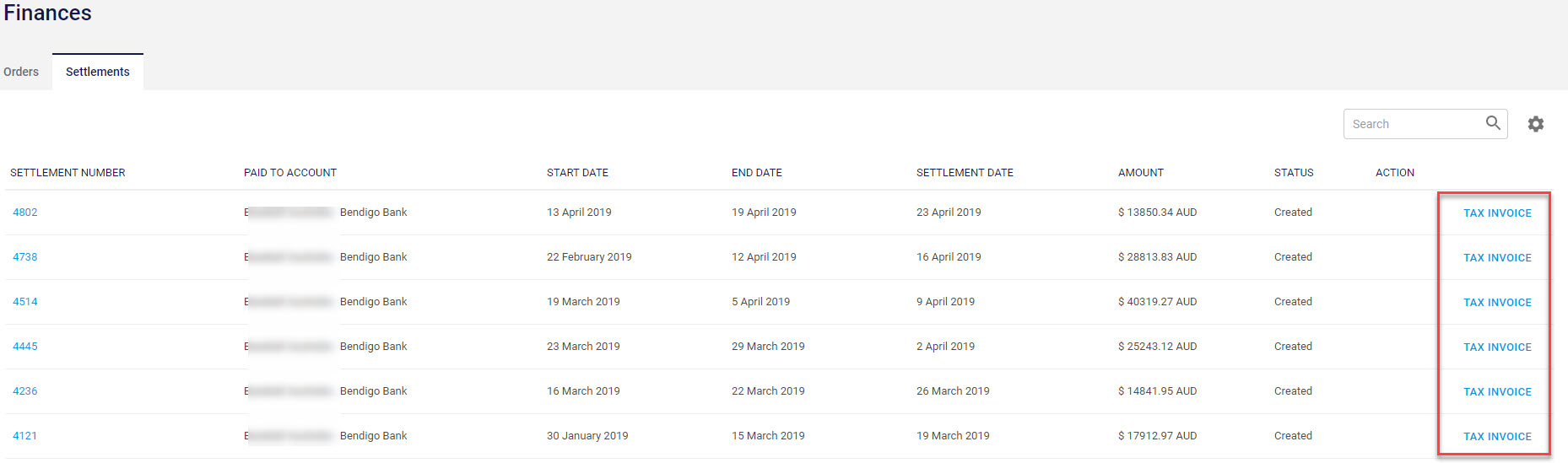This screenshot has width=1568, height=463.
Task: View Tax Invoice for settlement 4514
Action: coord(1497,303)
